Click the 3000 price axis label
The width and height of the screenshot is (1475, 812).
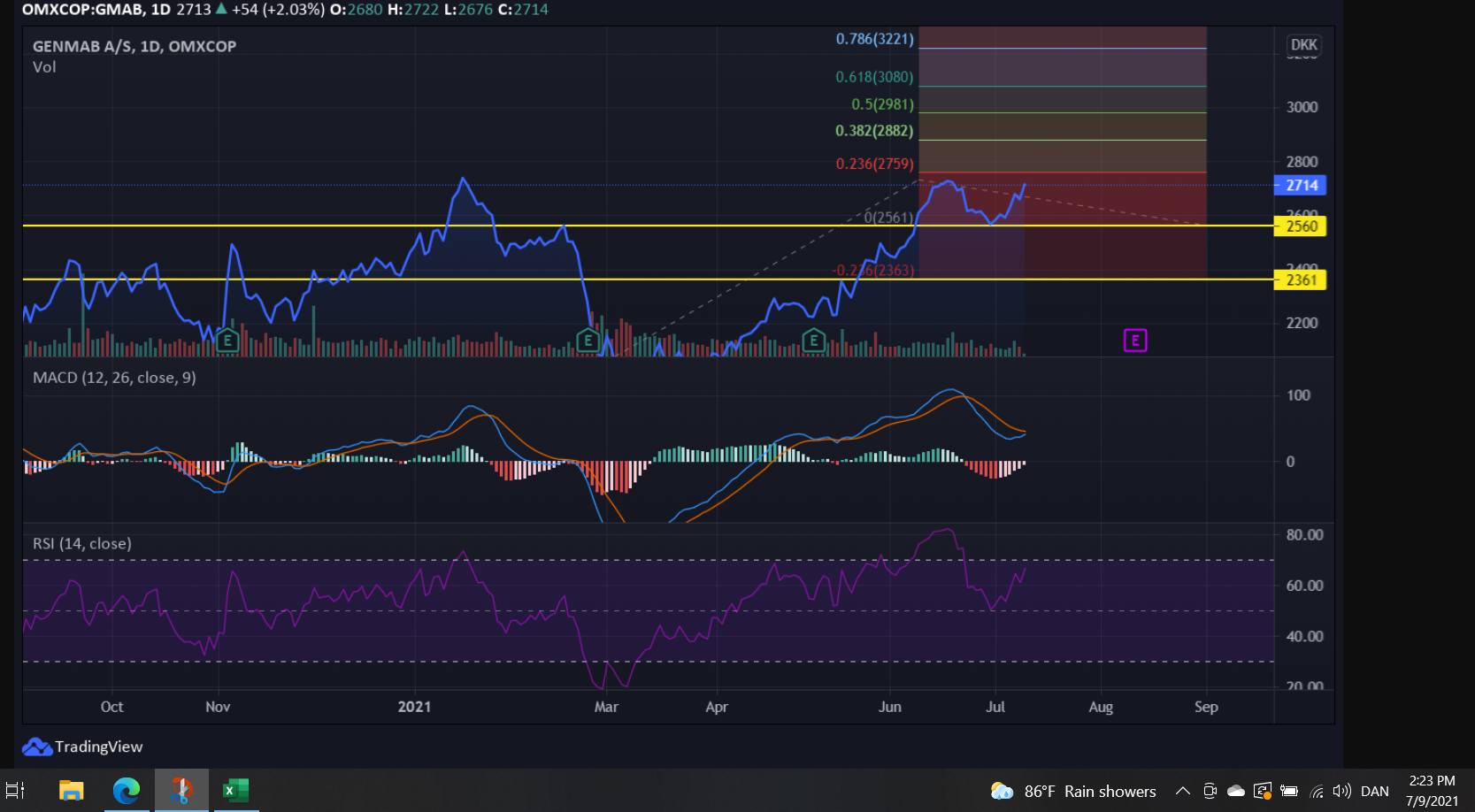tap(1302, 107)
